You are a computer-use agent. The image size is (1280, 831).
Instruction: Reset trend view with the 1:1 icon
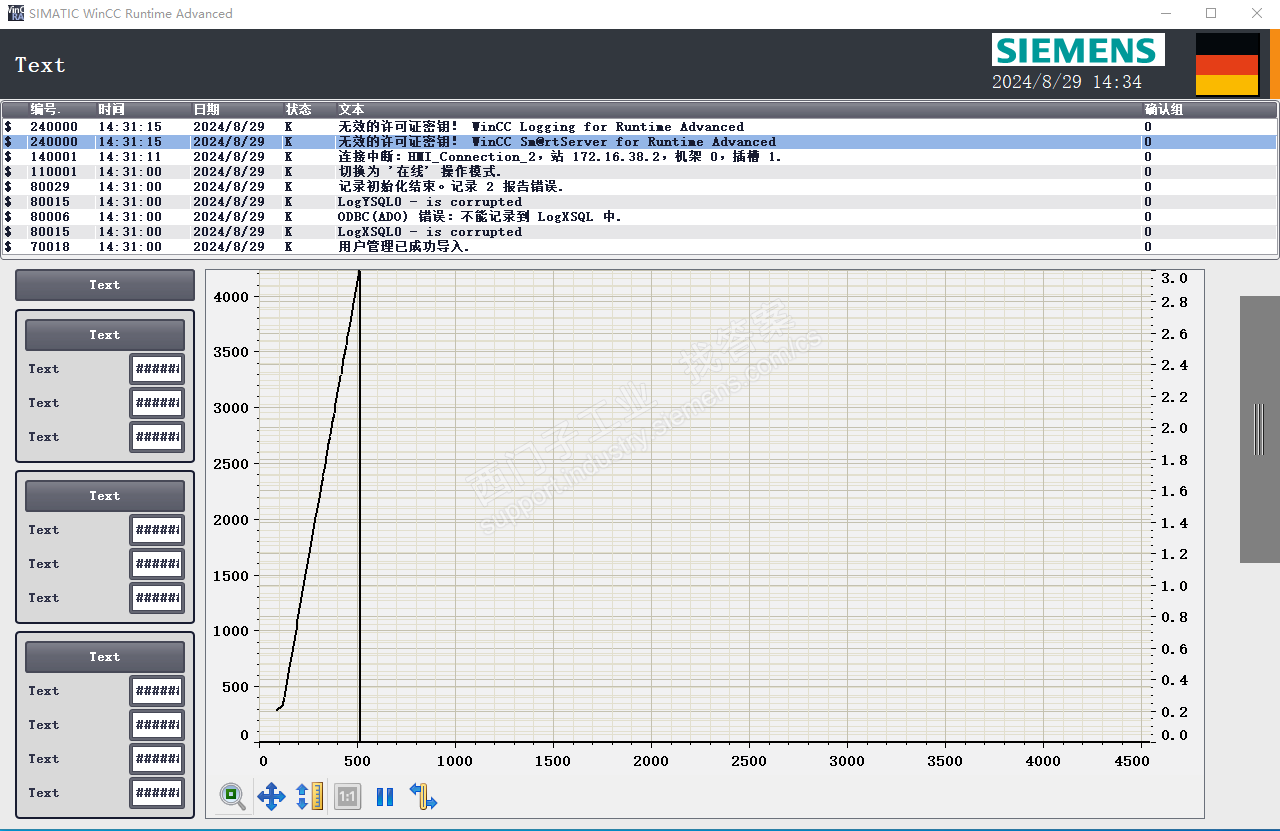tap(347, 797)
